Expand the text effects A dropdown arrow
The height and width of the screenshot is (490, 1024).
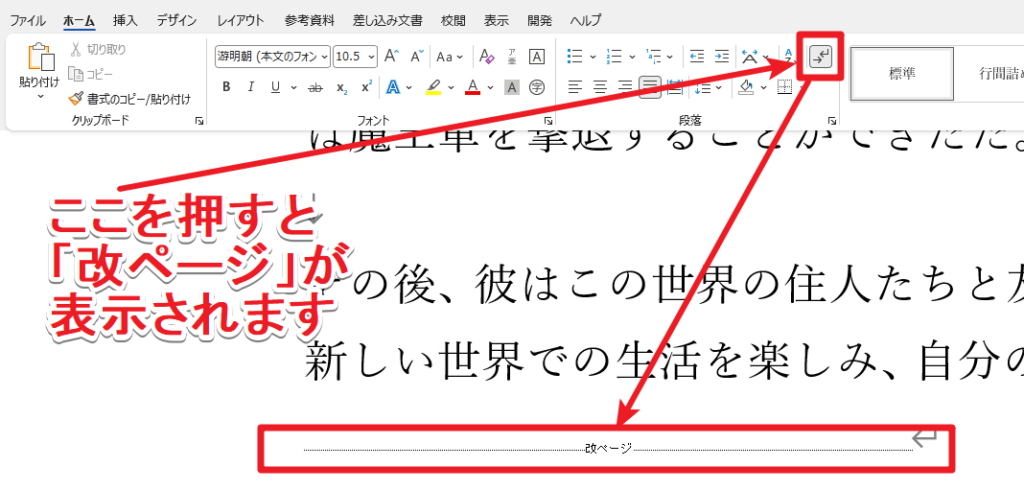click(409, 87)
